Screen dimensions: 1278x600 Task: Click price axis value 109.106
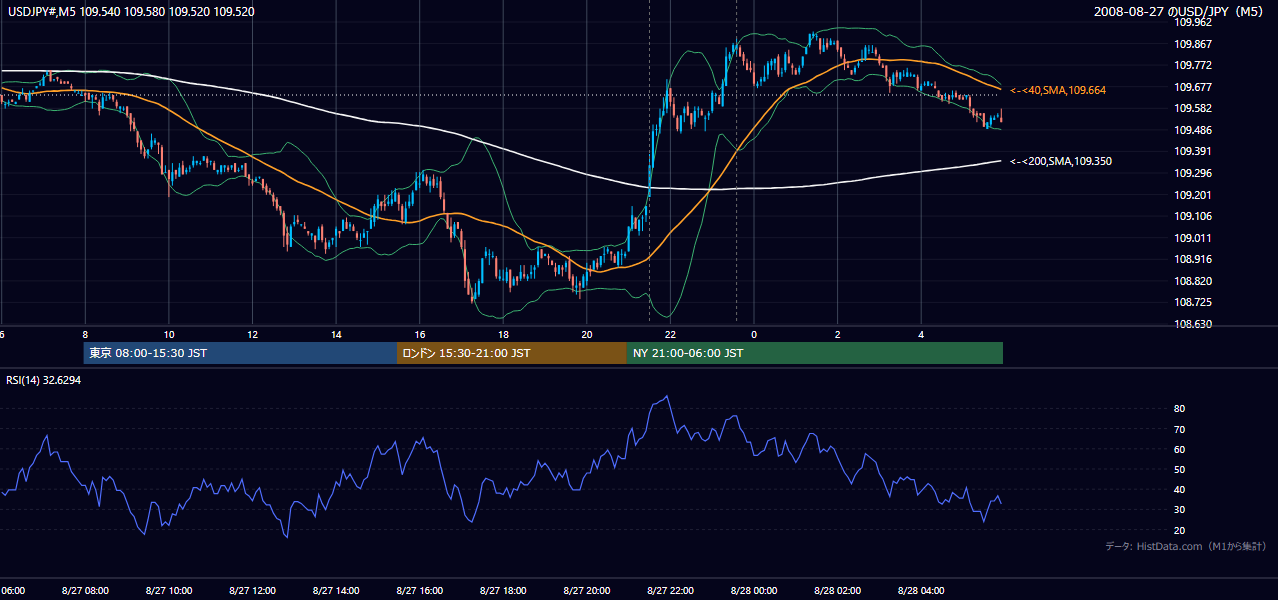click(1191, 216)
